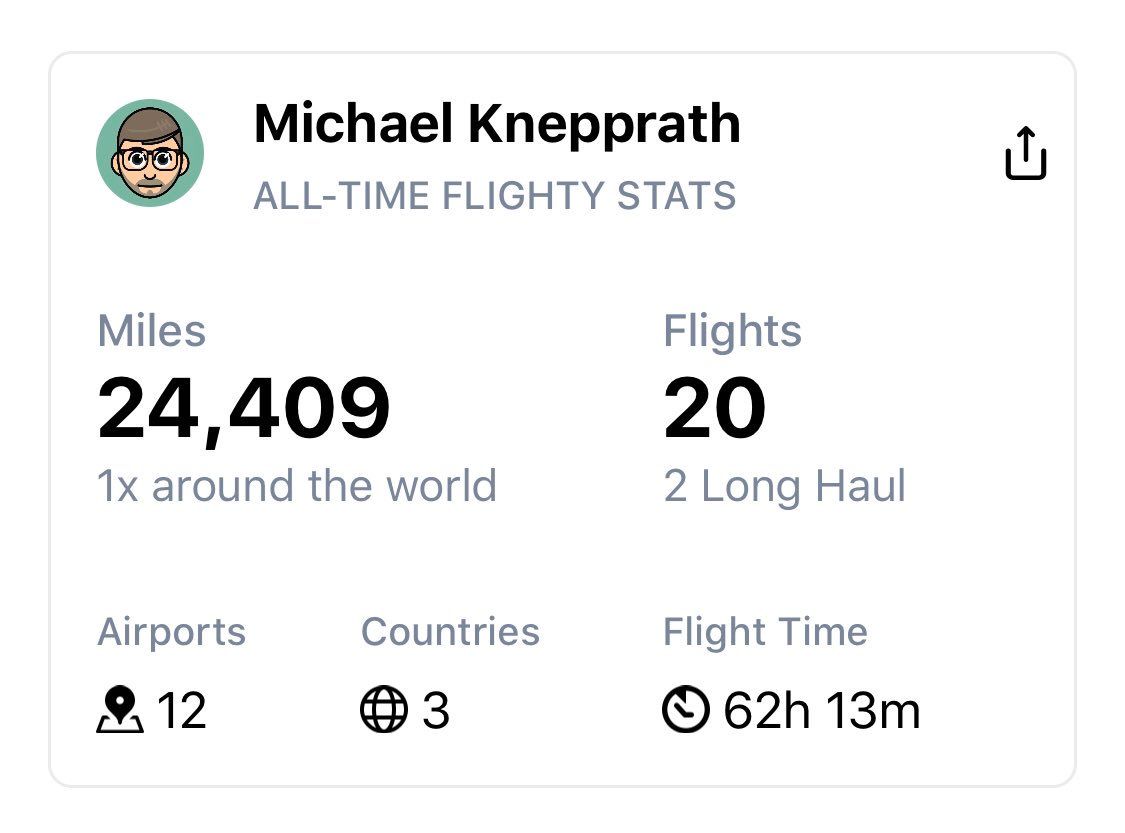Click the Countries label
The image size is (1125, 833).
(450, 632)
